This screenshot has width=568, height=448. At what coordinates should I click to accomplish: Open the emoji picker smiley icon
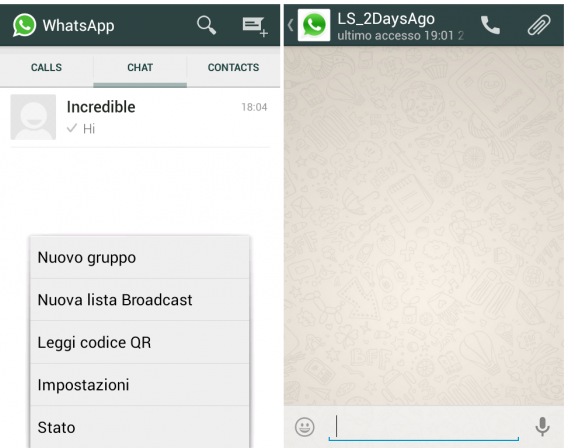click(x=305, y=427)
